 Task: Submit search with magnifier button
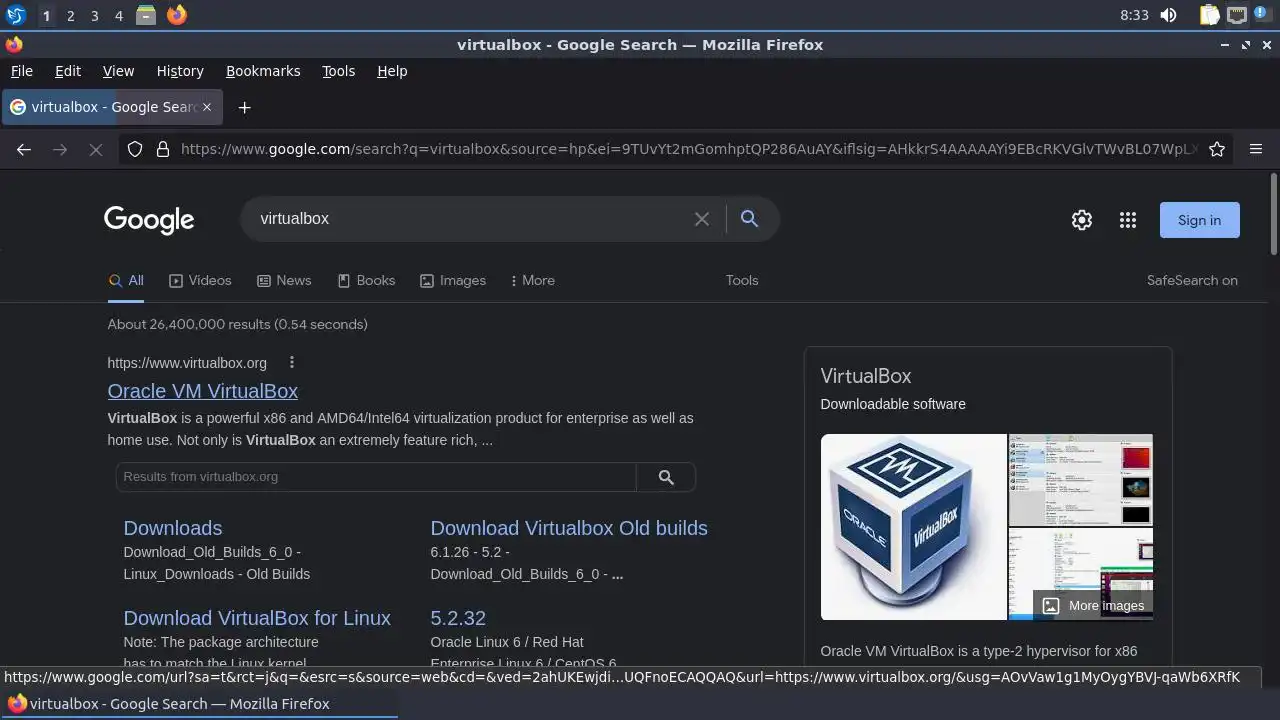749,219
